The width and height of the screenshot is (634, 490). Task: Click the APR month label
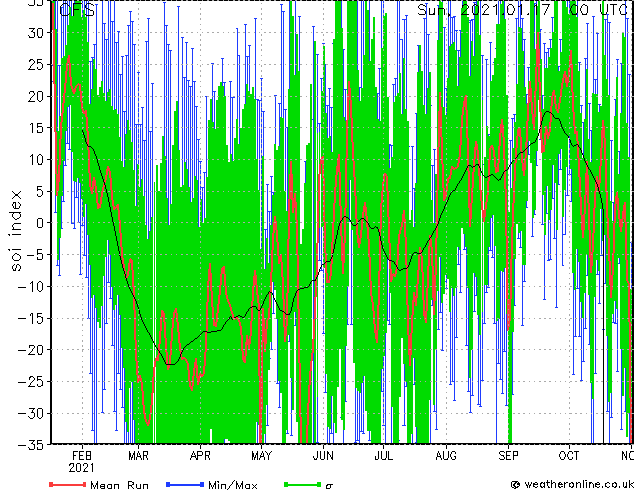coord(200,456)
